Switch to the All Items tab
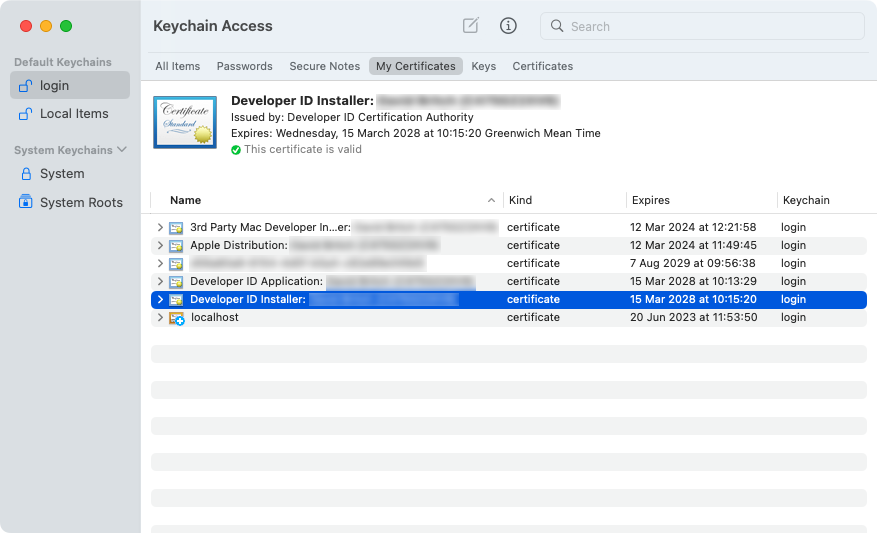Image resolution: width=877 pixels, height=533 pixels. point(177,66)
